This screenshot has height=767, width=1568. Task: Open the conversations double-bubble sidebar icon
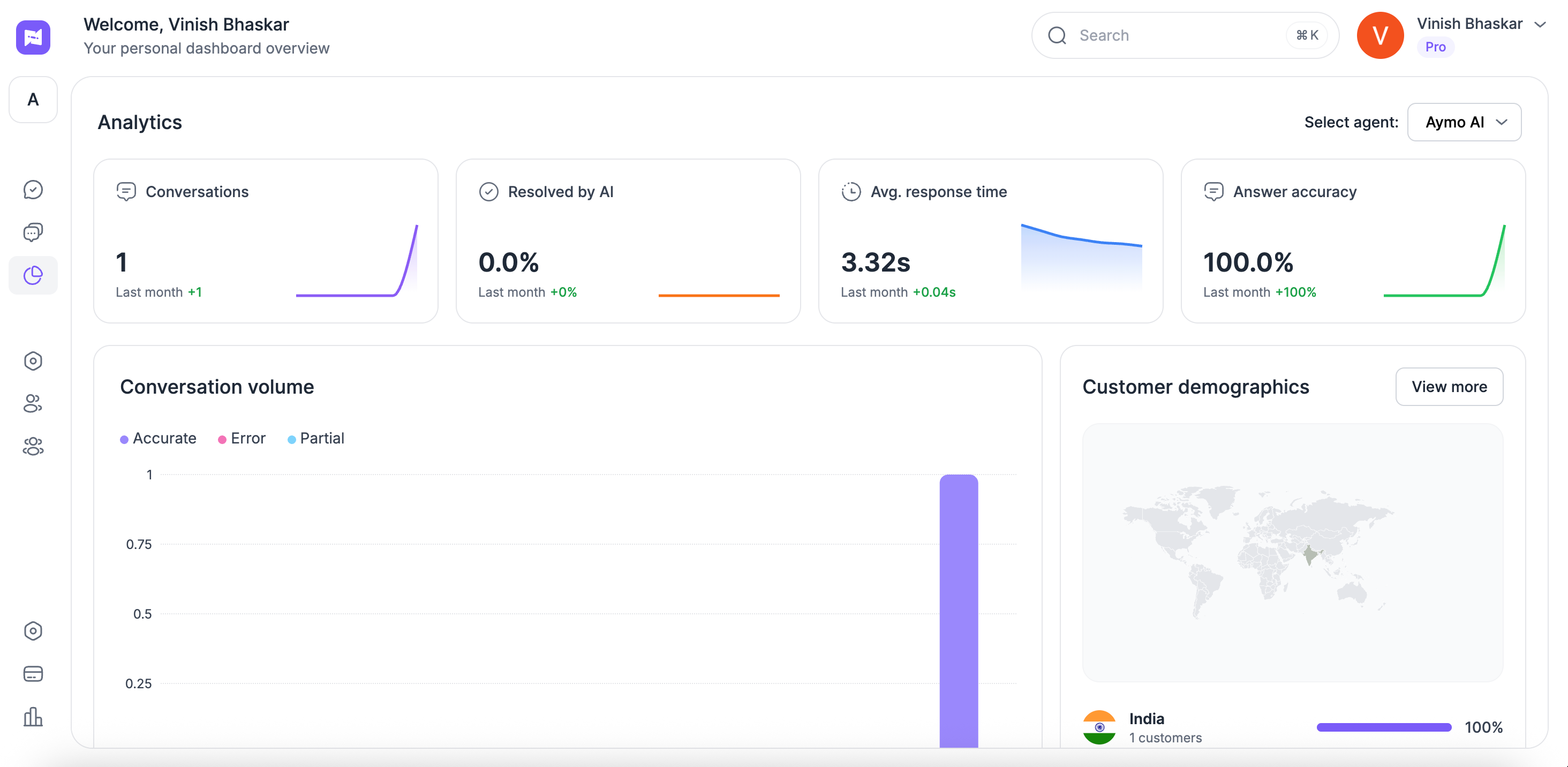(x=33, y=232)
